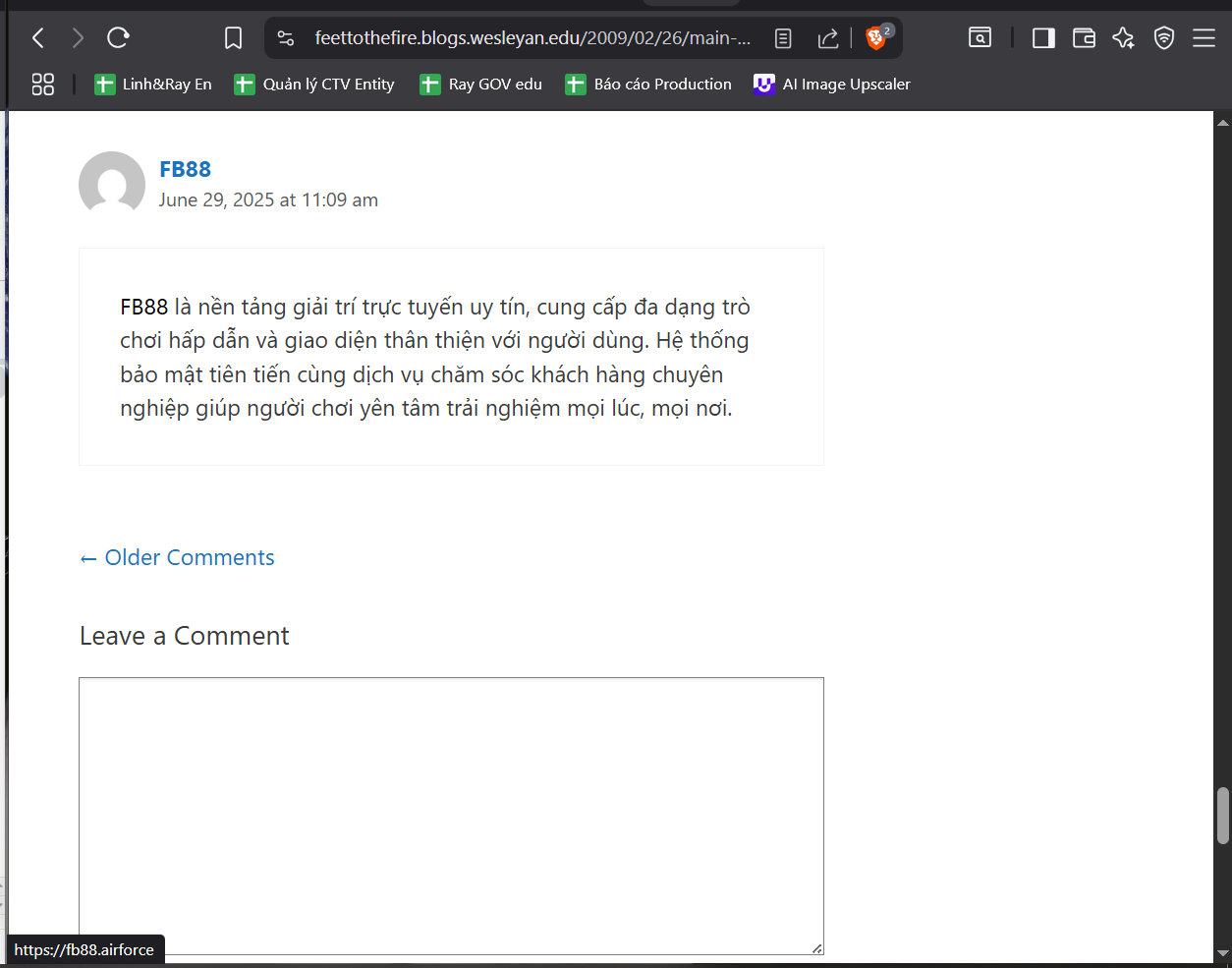Click the scrollbar down arrow
The height and width of the screenshot is (968, 1232).
click(1223, 952)
